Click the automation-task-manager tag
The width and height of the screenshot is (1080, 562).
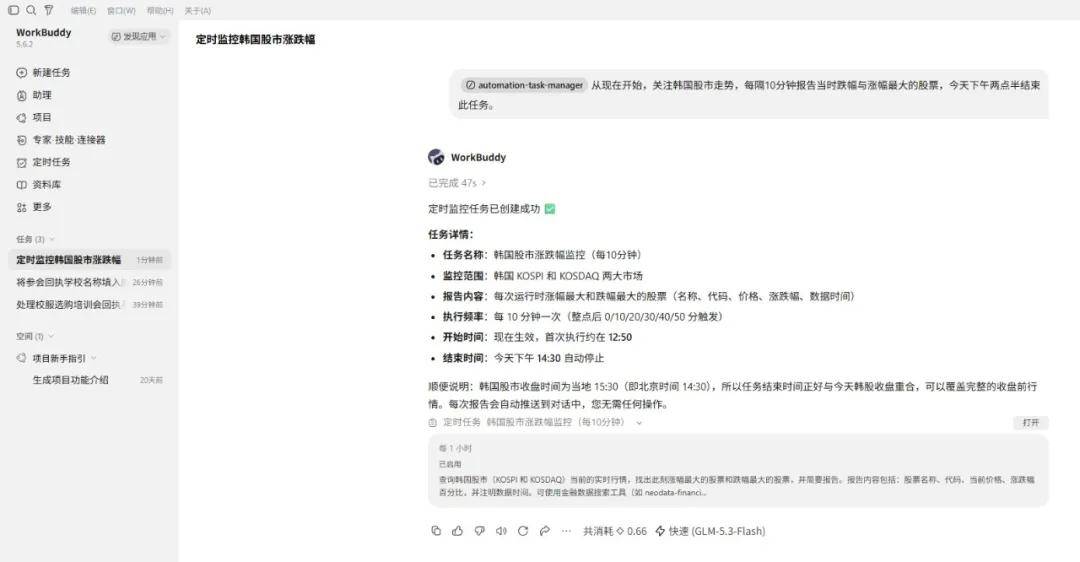pyautogui.click(x=524, y=85)
